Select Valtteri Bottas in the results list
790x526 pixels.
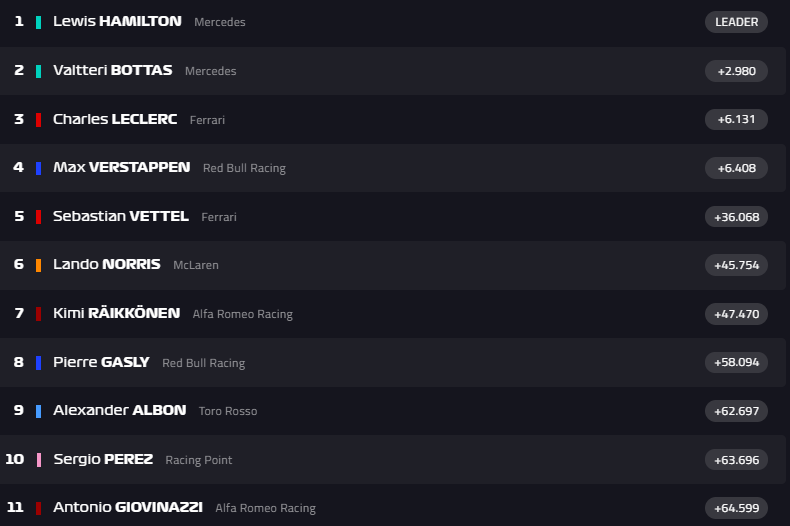pos(112,70)
